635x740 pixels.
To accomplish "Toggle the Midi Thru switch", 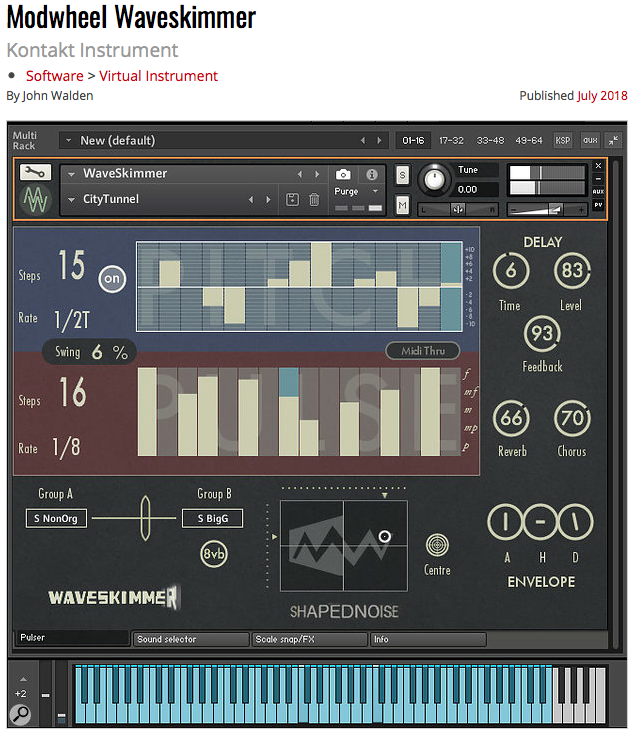I will coord(423,351).
